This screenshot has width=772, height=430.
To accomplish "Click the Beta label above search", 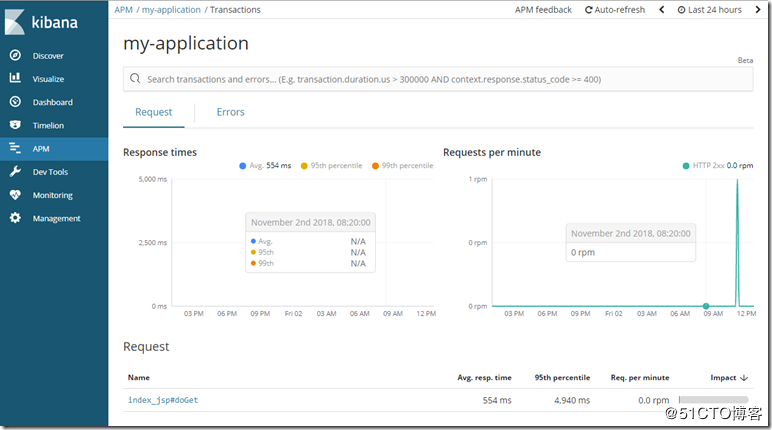I will pyautogui.click(x=745, y=60).
